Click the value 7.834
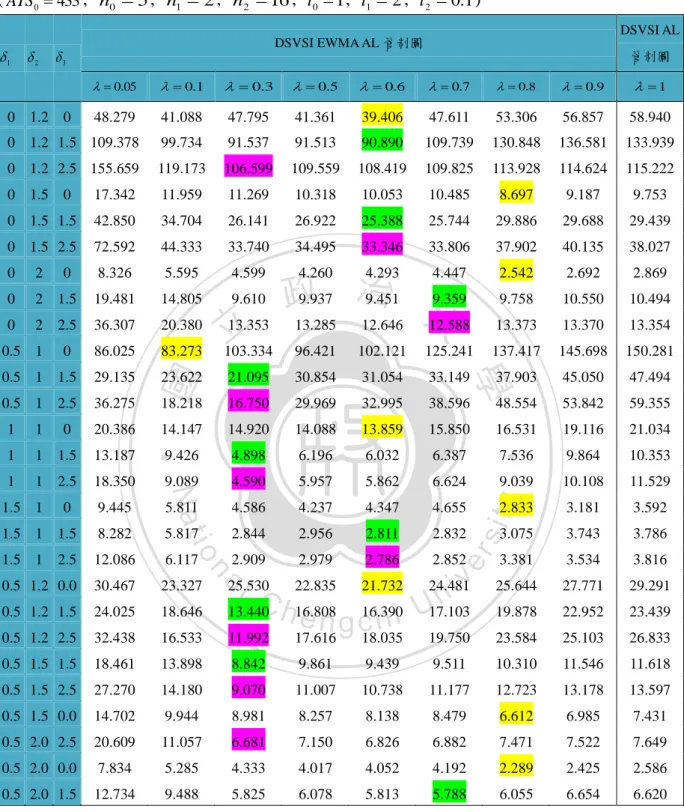 coord(114,768)
